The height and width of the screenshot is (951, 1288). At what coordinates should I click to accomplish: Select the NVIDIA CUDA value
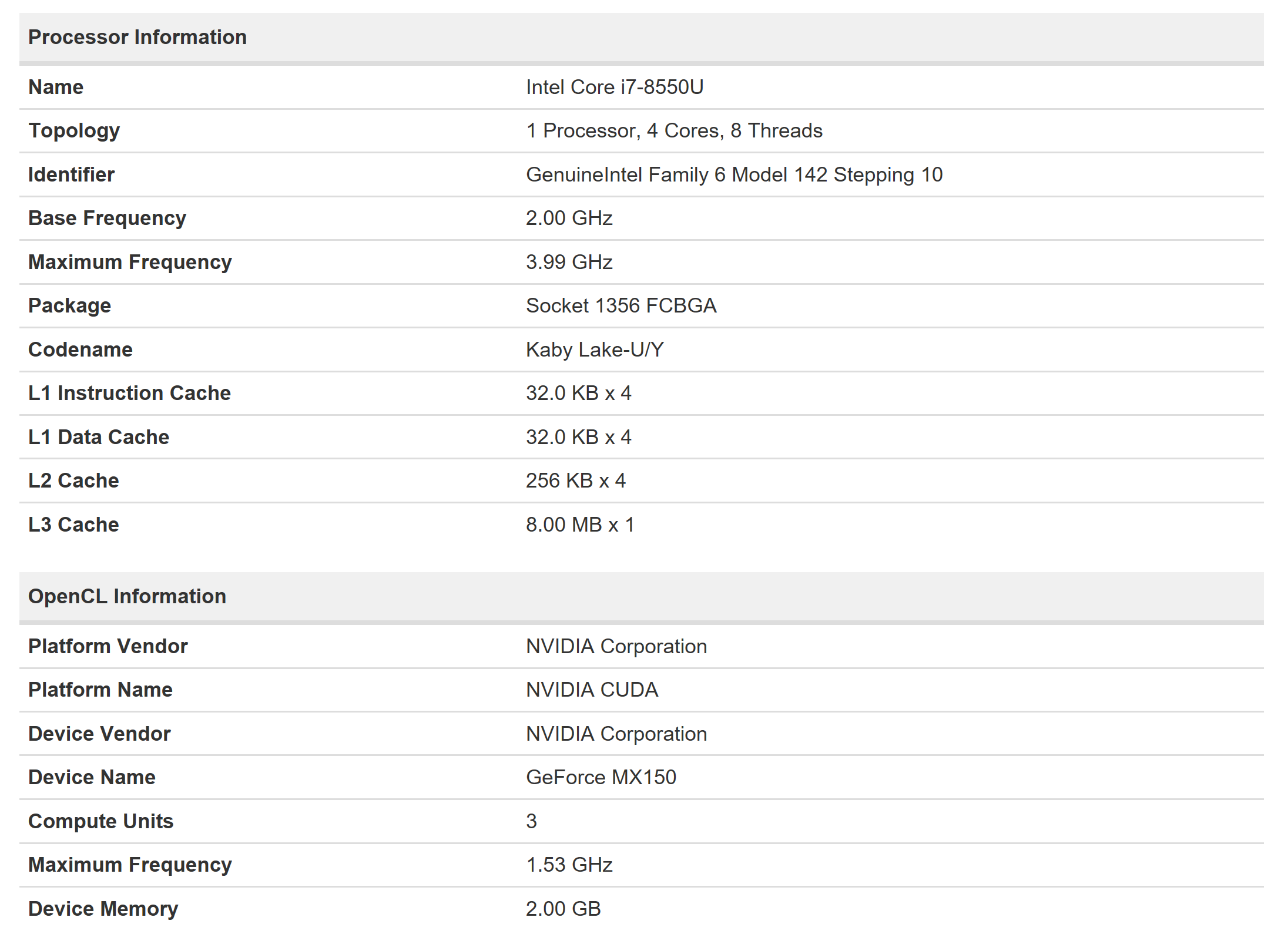click(592, 690)
